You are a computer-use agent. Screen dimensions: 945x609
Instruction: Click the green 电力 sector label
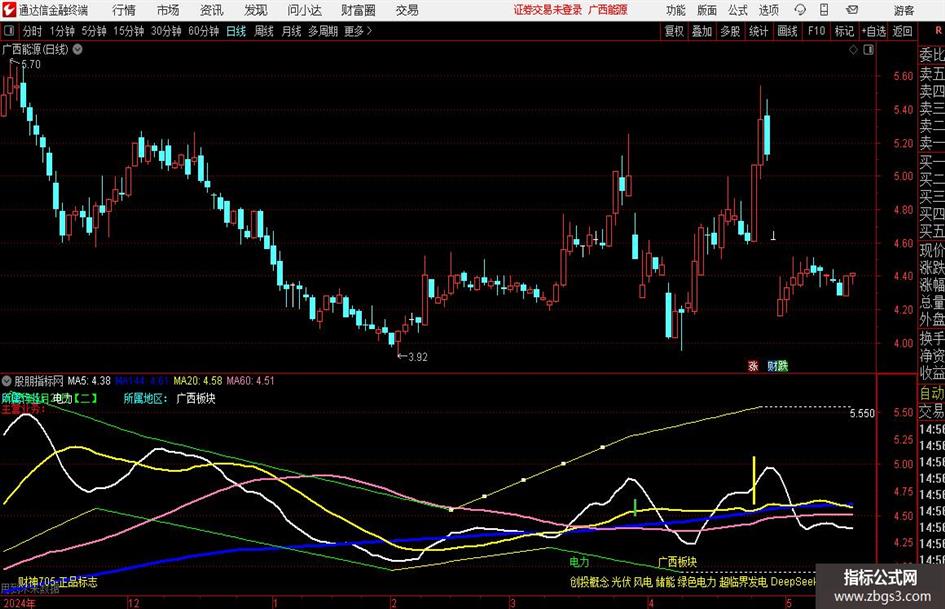point(579,561)
